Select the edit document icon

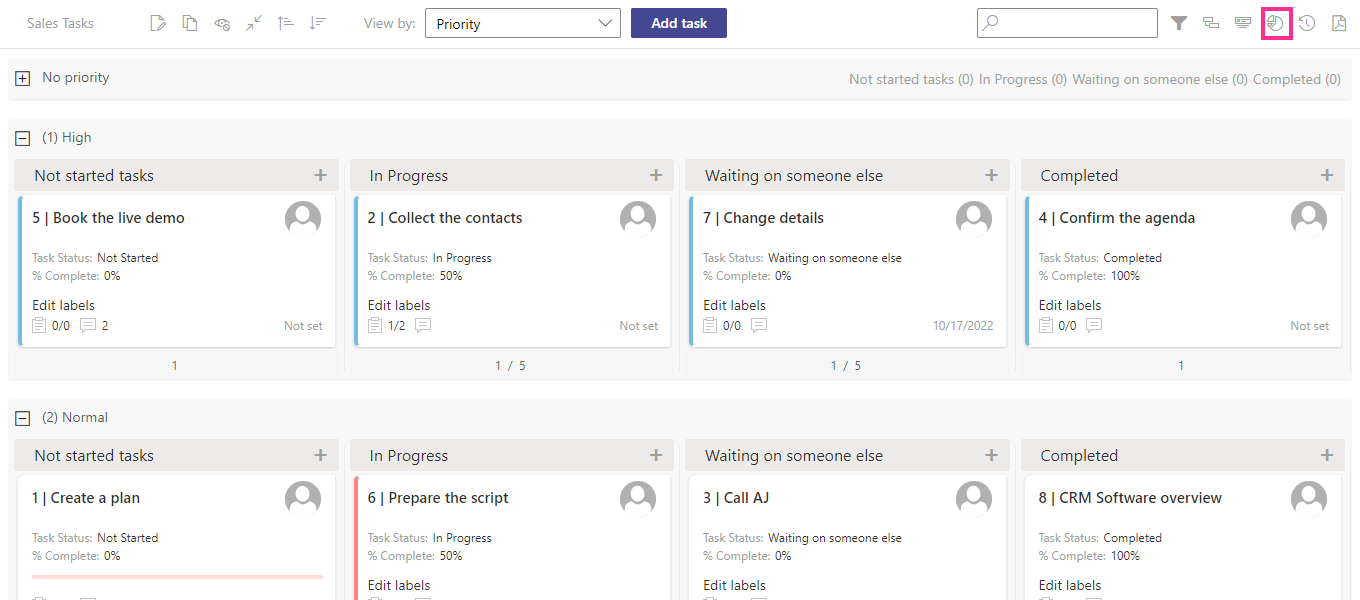[158, 22]
